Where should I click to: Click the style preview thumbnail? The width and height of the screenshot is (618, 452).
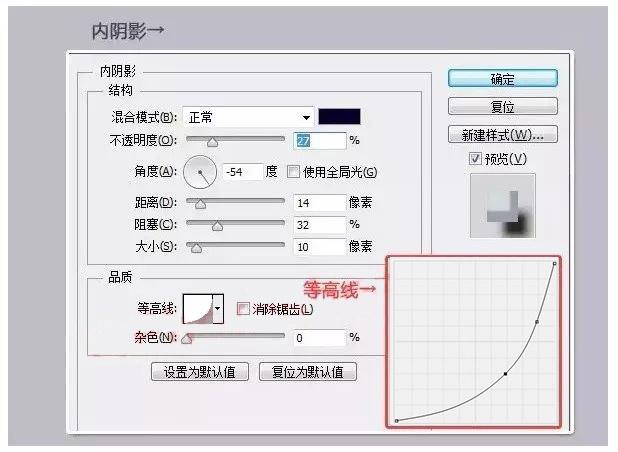click(502, 205)
